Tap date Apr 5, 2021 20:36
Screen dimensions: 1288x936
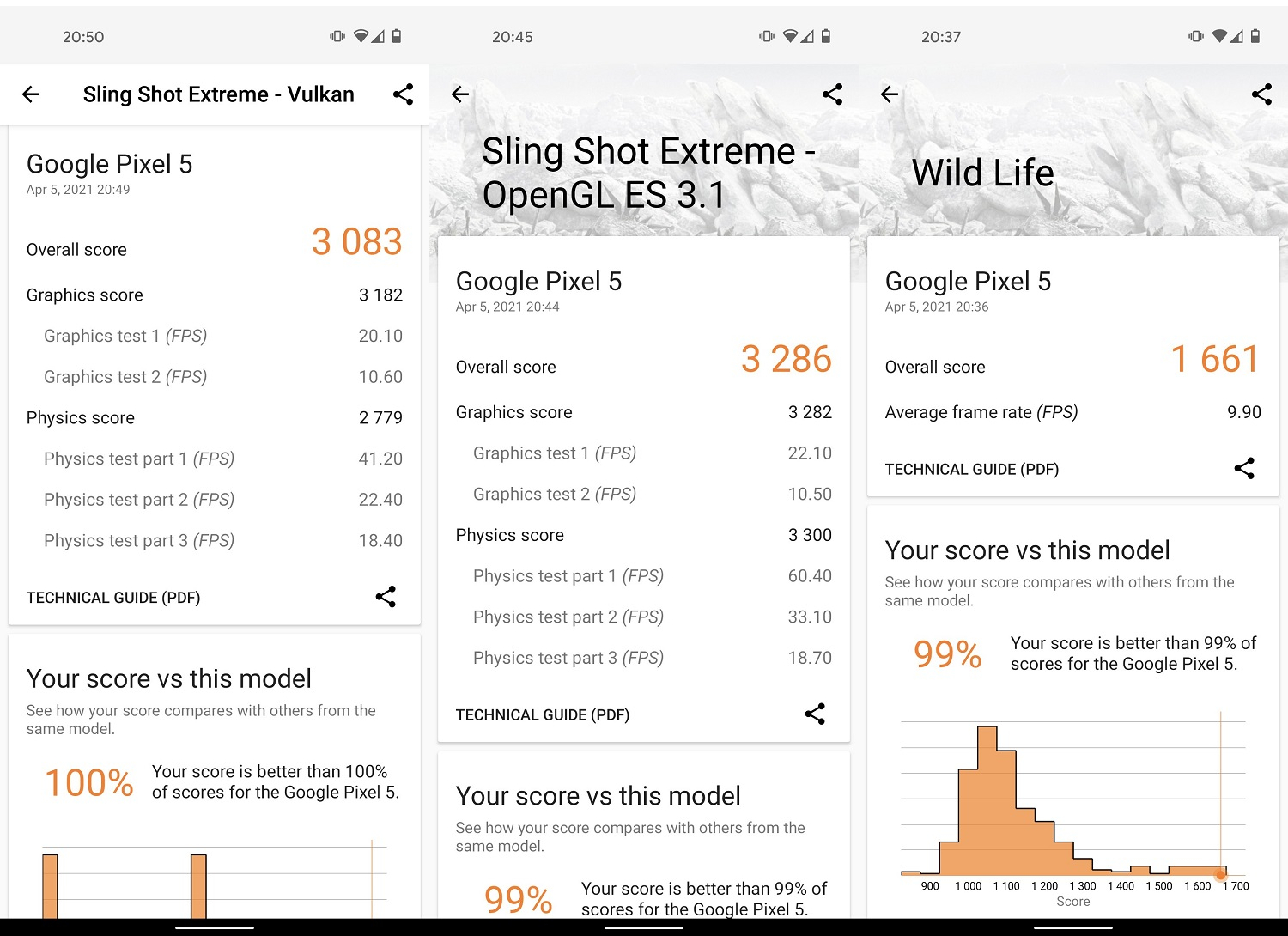coord(937,307)
